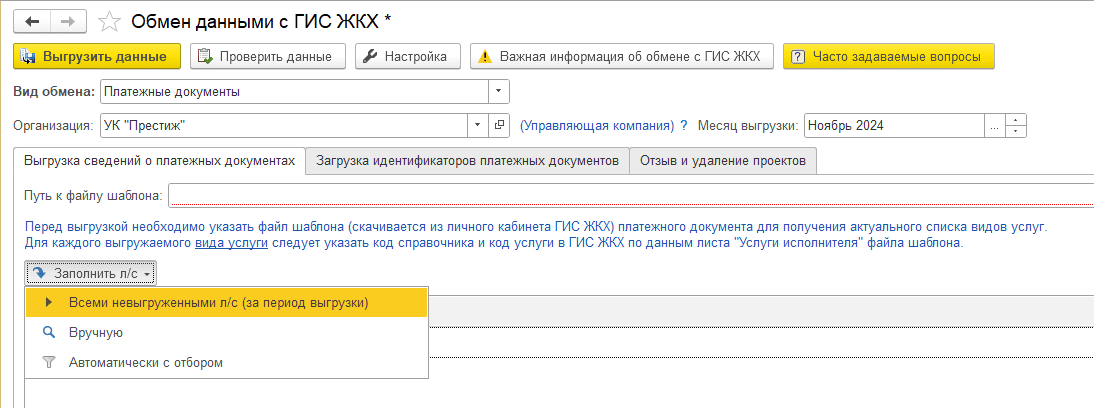Open Часто задаваемые вопросы
The image size is (1094, 408).
(888, 56)
